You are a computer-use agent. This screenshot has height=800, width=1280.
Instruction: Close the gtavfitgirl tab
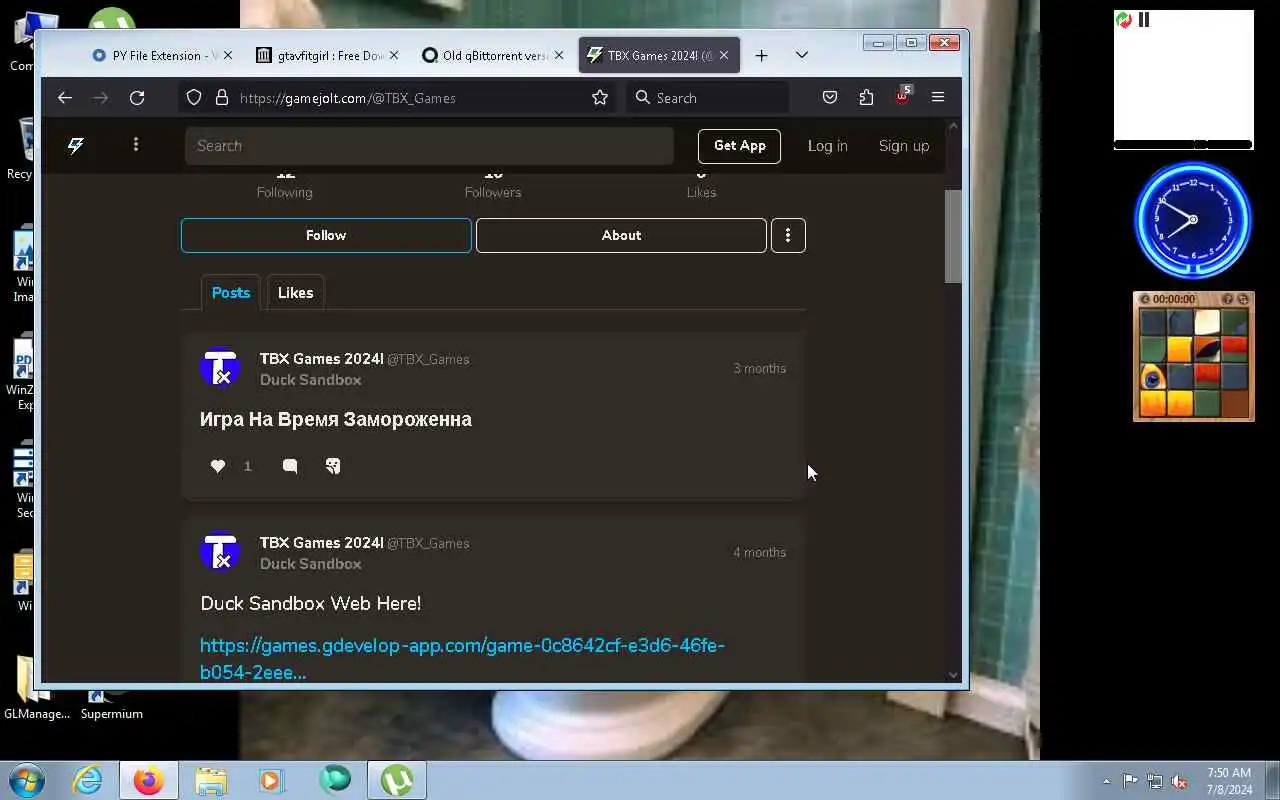click(393, 56)
